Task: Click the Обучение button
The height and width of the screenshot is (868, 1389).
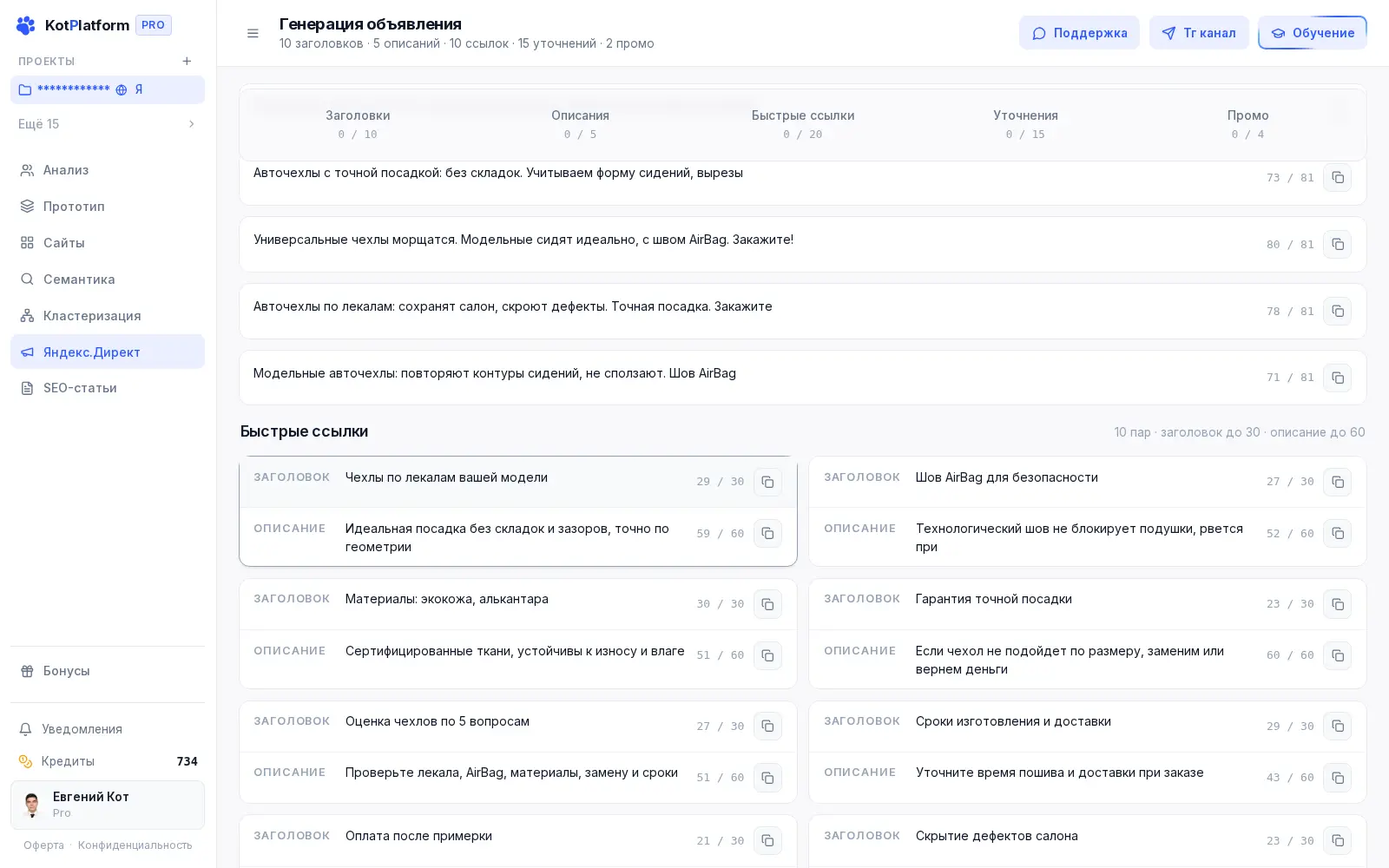Action: click(1313, 33)
